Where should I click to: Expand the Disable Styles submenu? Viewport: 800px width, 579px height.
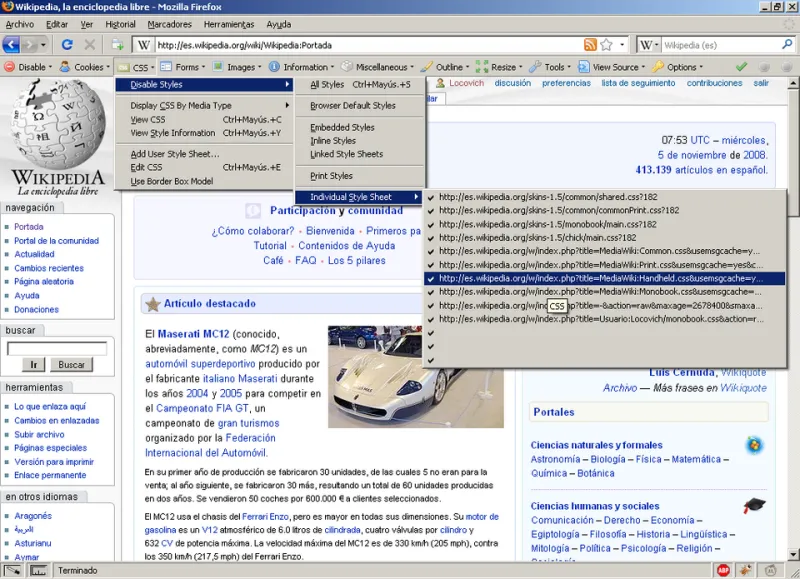click(x=205, y=85)
